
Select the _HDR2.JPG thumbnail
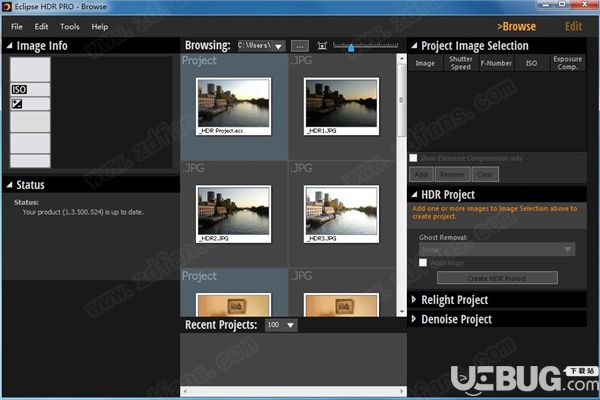tap(233, 214)
